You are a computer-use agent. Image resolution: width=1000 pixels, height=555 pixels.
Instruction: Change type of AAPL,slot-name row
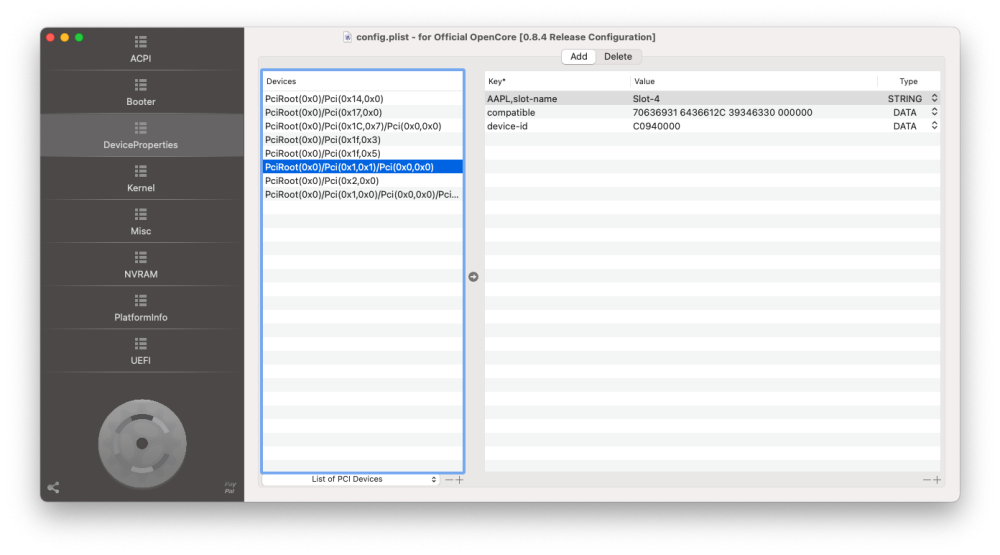click(x=934, y=98)
